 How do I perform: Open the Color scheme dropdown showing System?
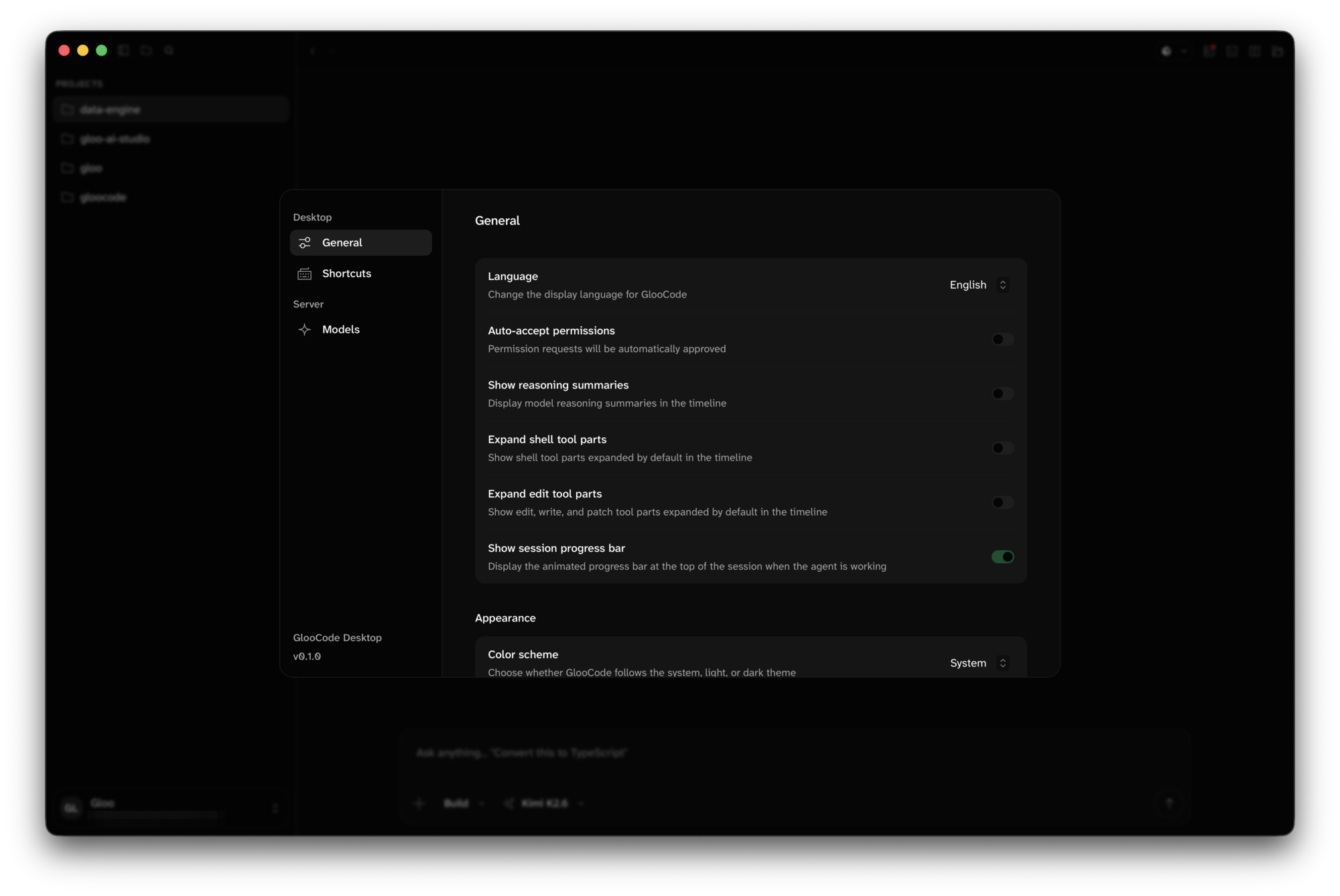(978, 663)
